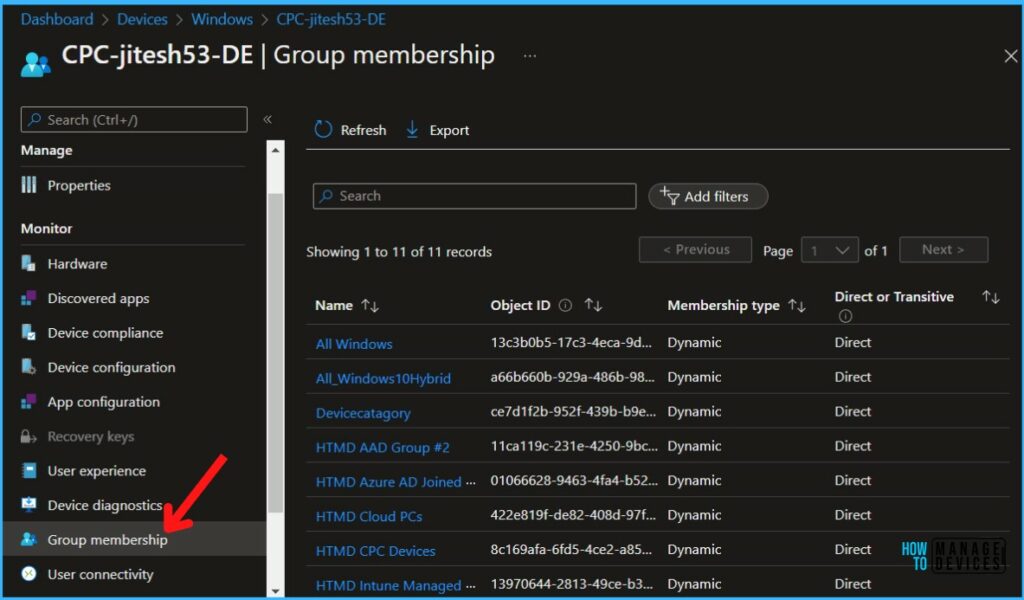Click the sidebar vertical scrollbar

coord(275,350)
